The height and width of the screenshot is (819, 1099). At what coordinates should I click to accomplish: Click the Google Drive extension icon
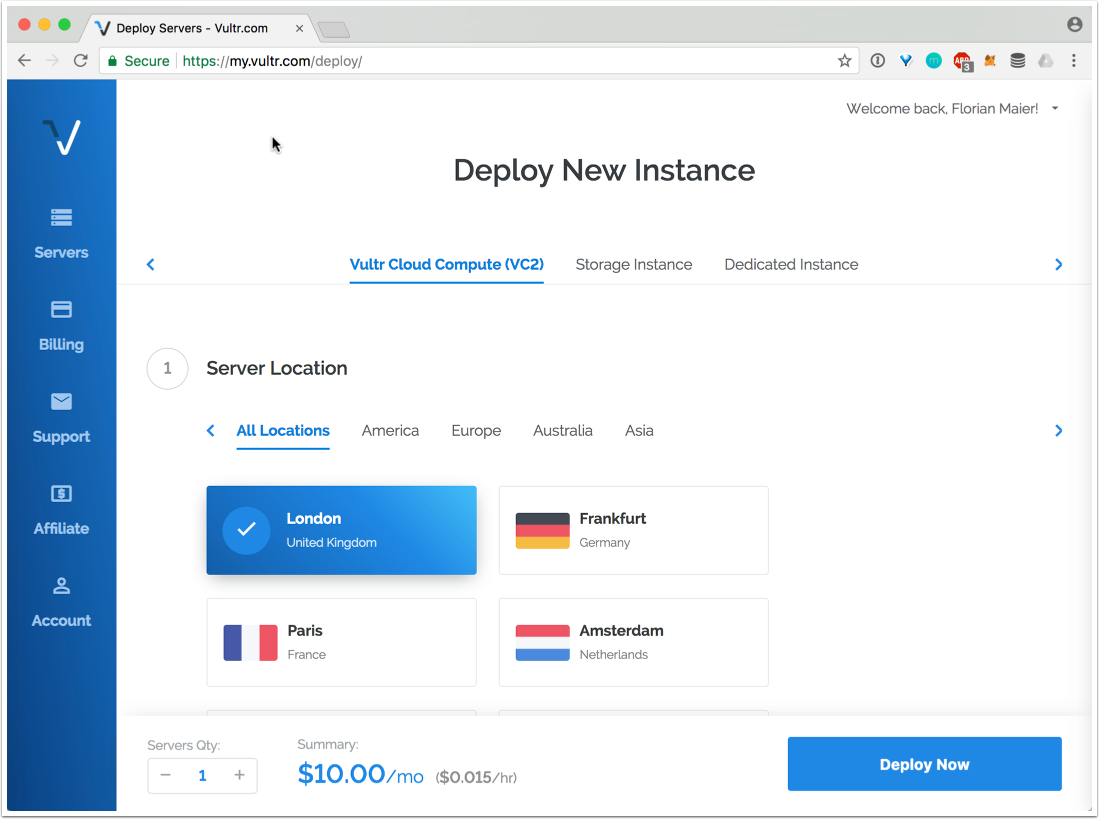point(1046,61)
